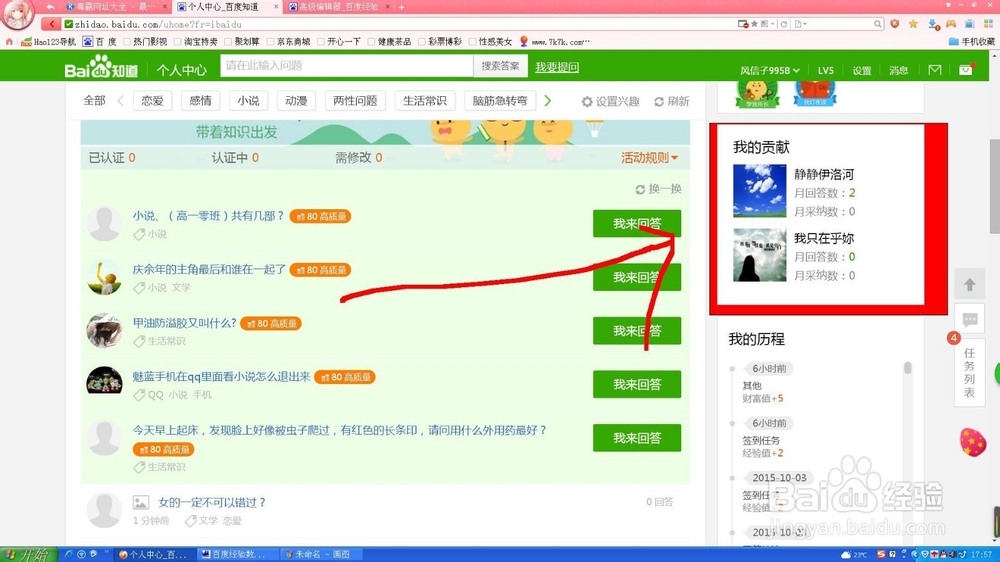Select the 感情 category tag
Image resolution: width=1000 pixels, height=562 pixels.
tap(200, 101)
